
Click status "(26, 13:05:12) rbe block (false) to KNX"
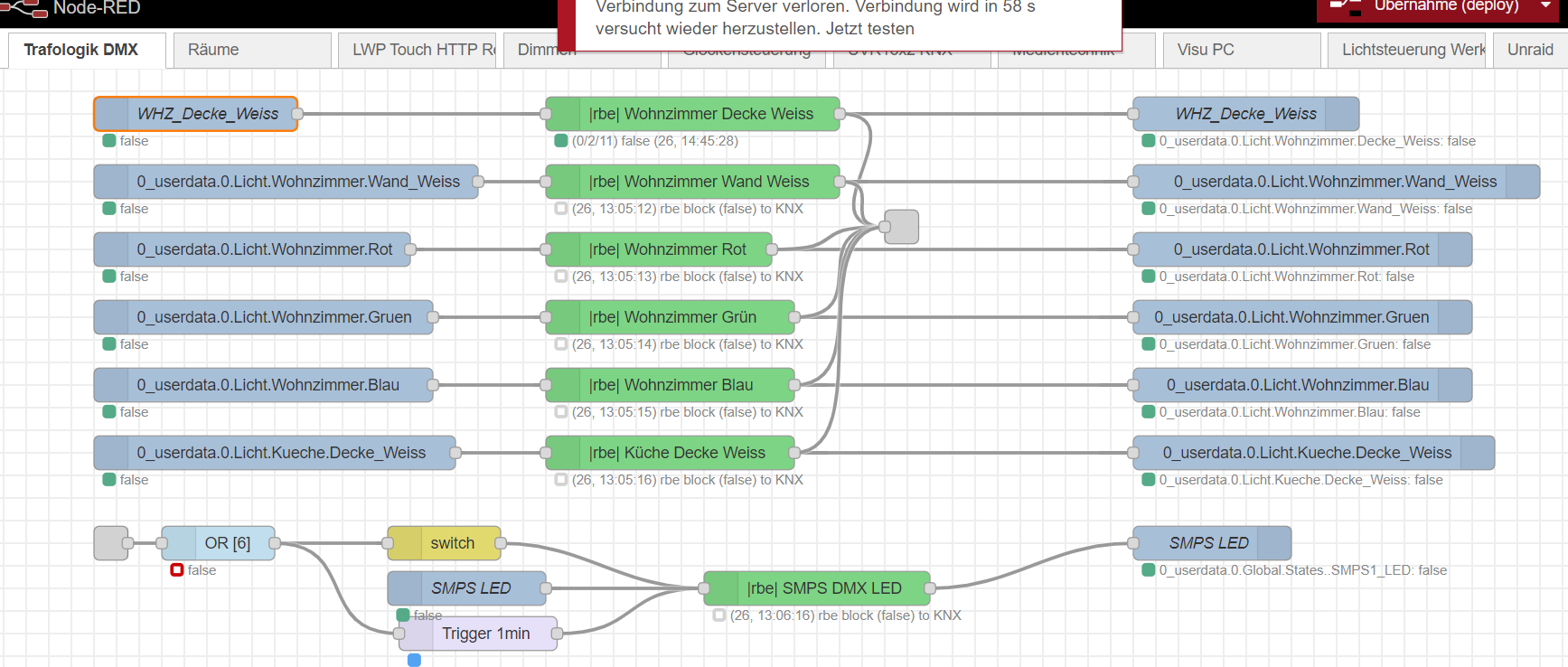688,209
